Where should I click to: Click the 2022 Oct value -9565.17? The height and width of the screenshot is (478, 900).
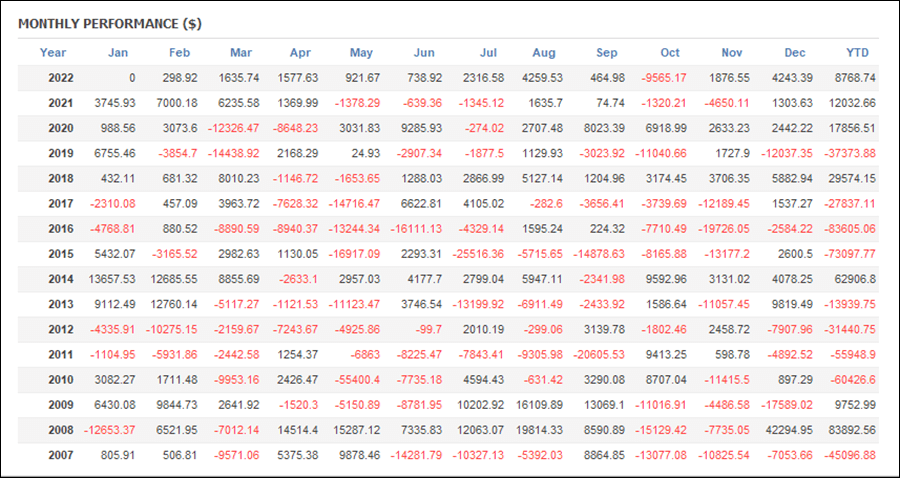coord(663,78)
